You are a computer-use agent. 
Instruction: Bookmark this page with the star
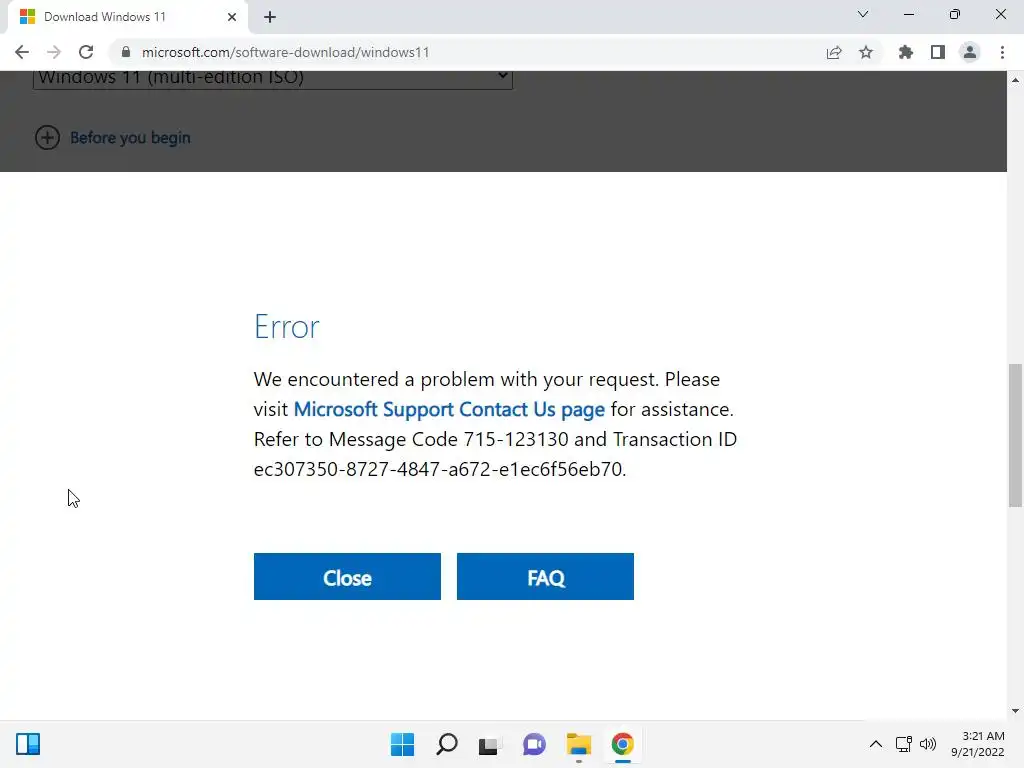point(866,52)
